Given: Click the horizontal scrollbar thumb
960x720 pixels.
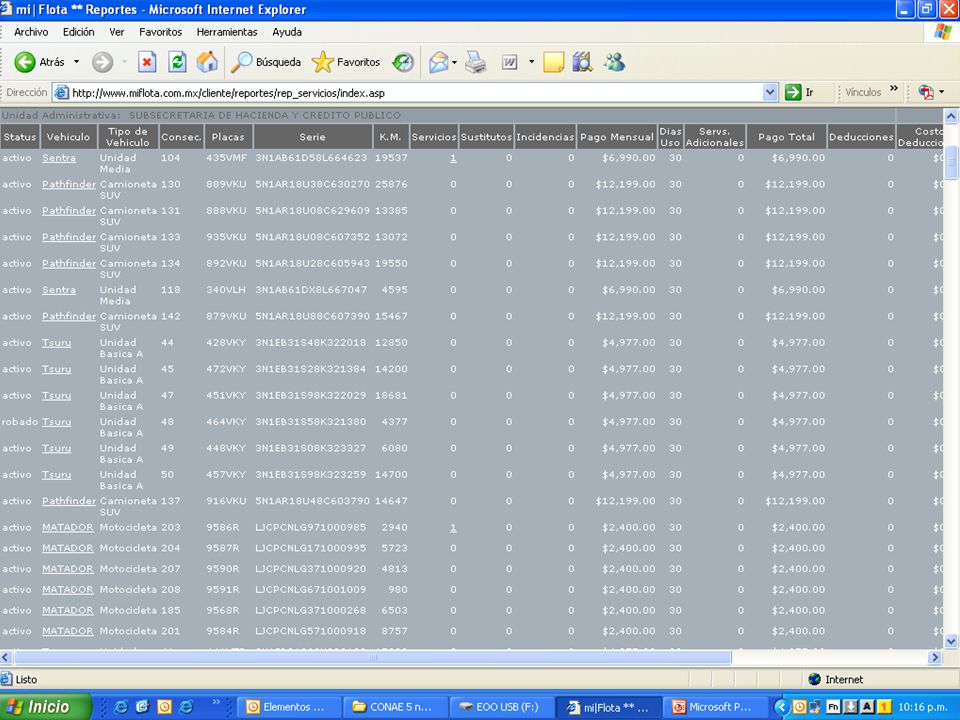Looking at the screenshot, I should [372, 658].
